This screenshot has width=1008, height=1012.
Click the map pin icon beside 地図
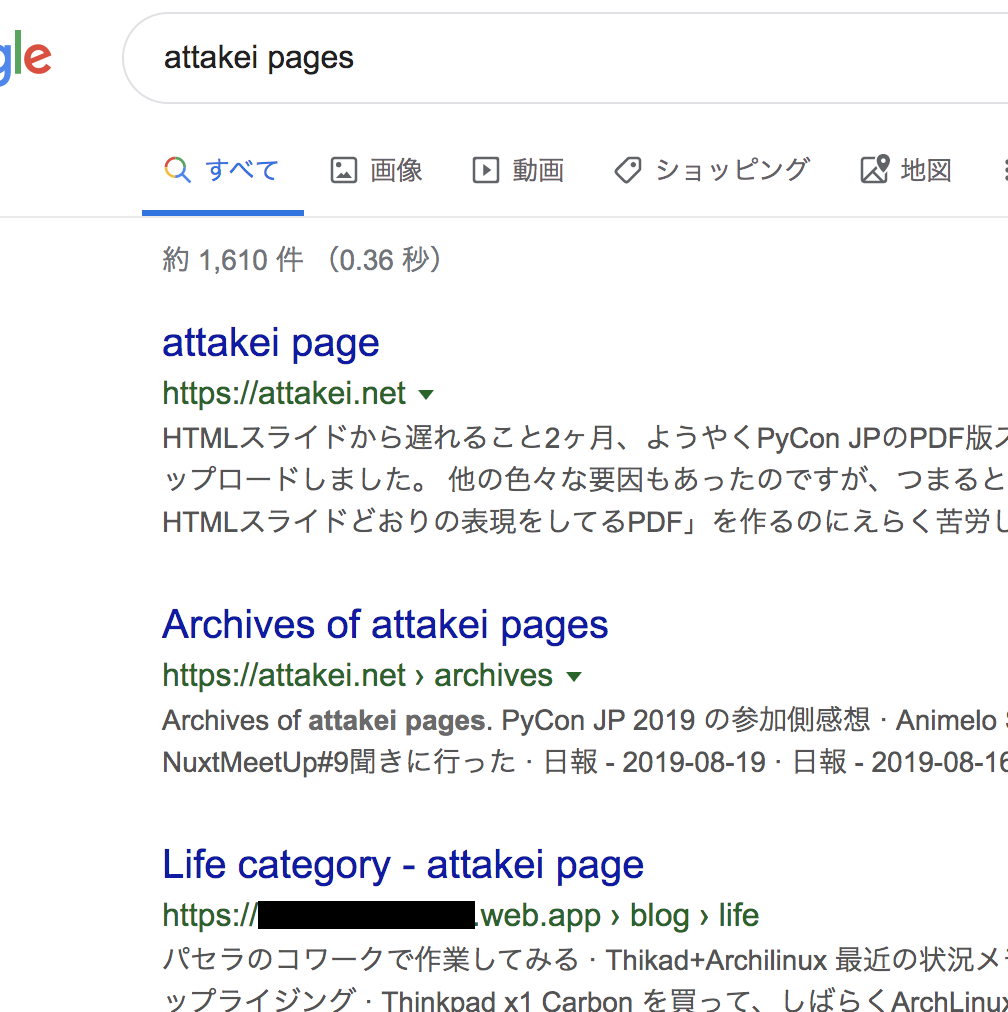(875, 169)
